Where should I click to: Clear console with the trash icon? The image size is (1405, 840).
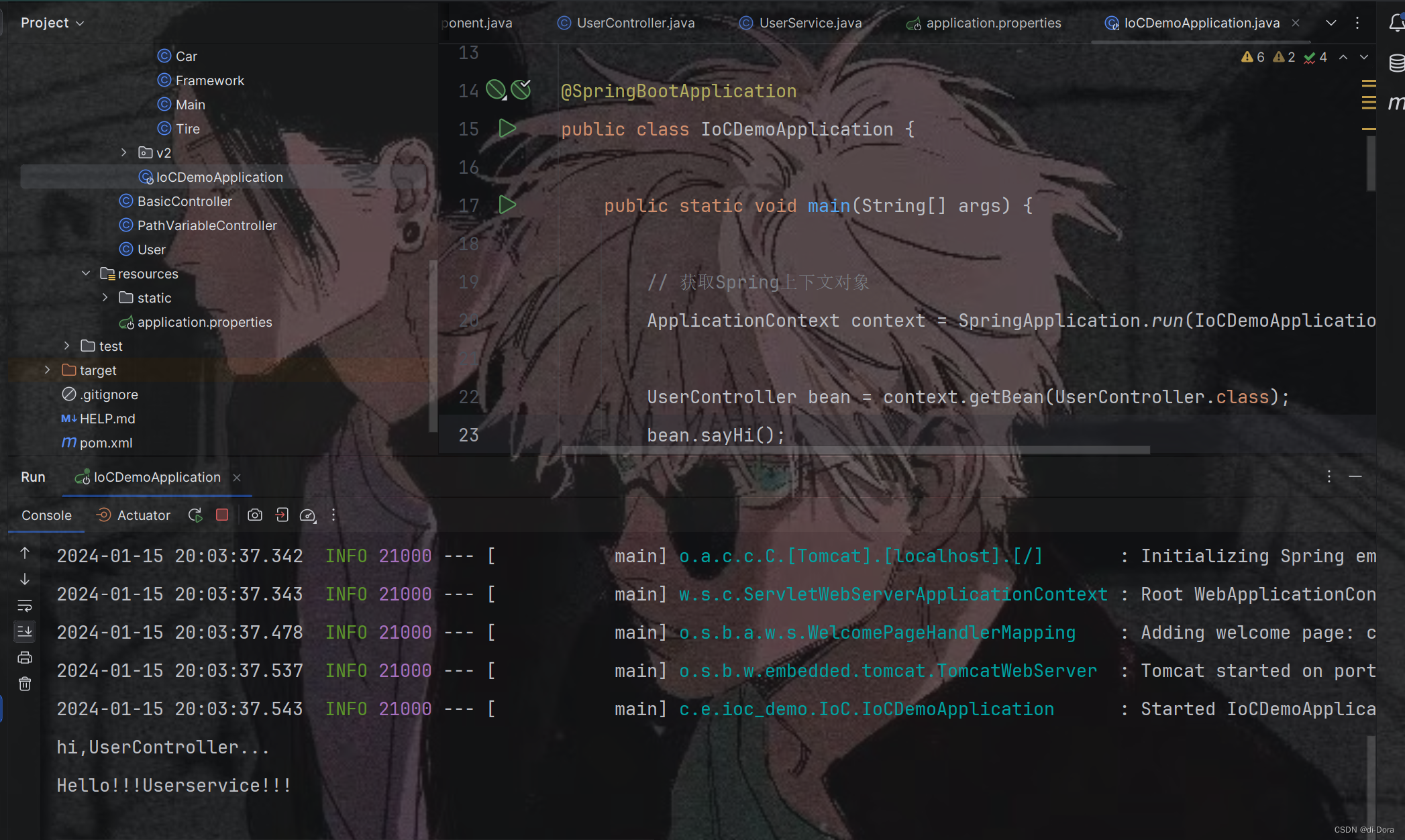pyautogui.click(x=25, y=684)
